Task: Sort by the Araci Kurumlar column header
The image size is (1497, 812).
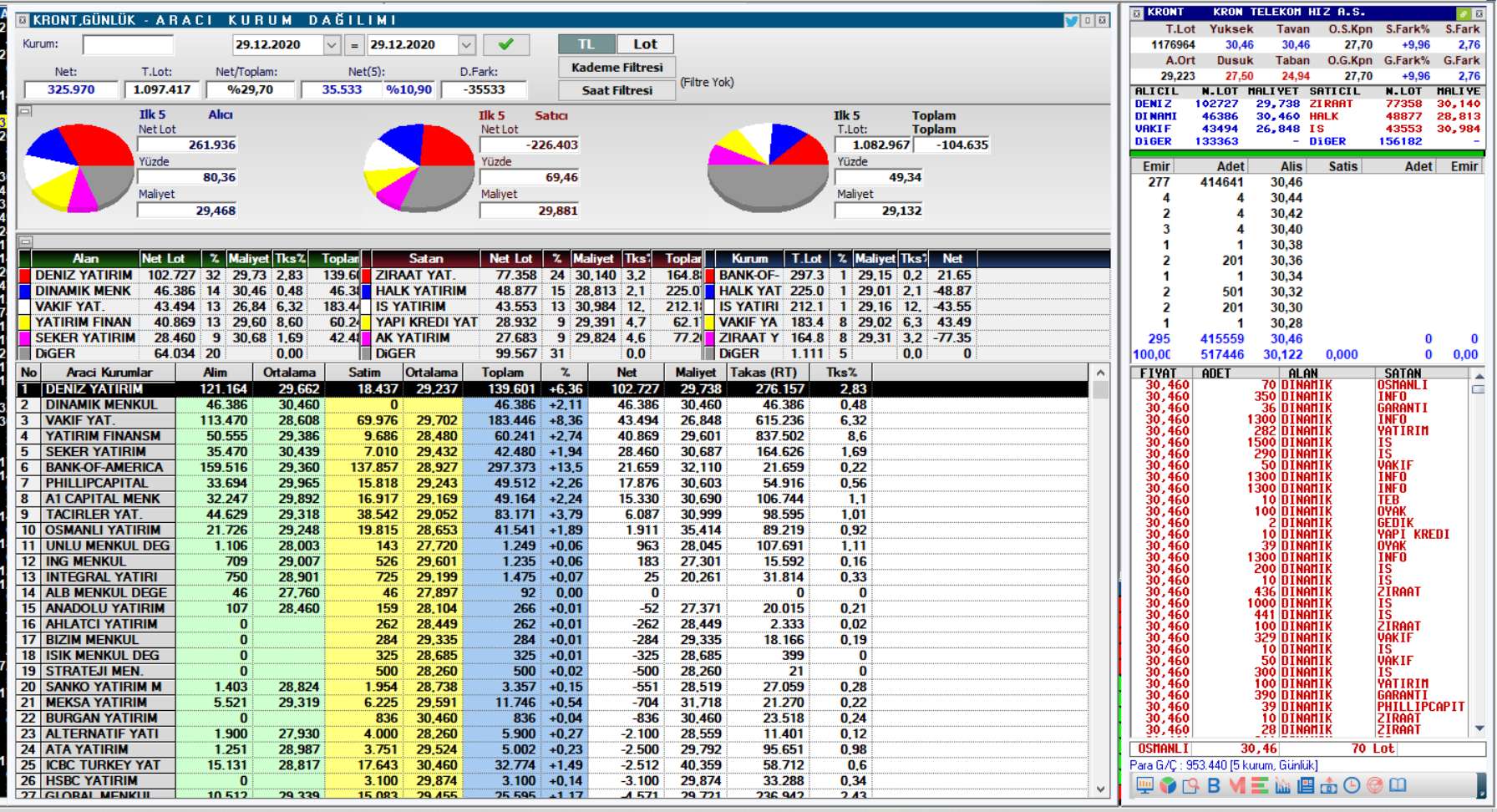Action: [109, 373]
